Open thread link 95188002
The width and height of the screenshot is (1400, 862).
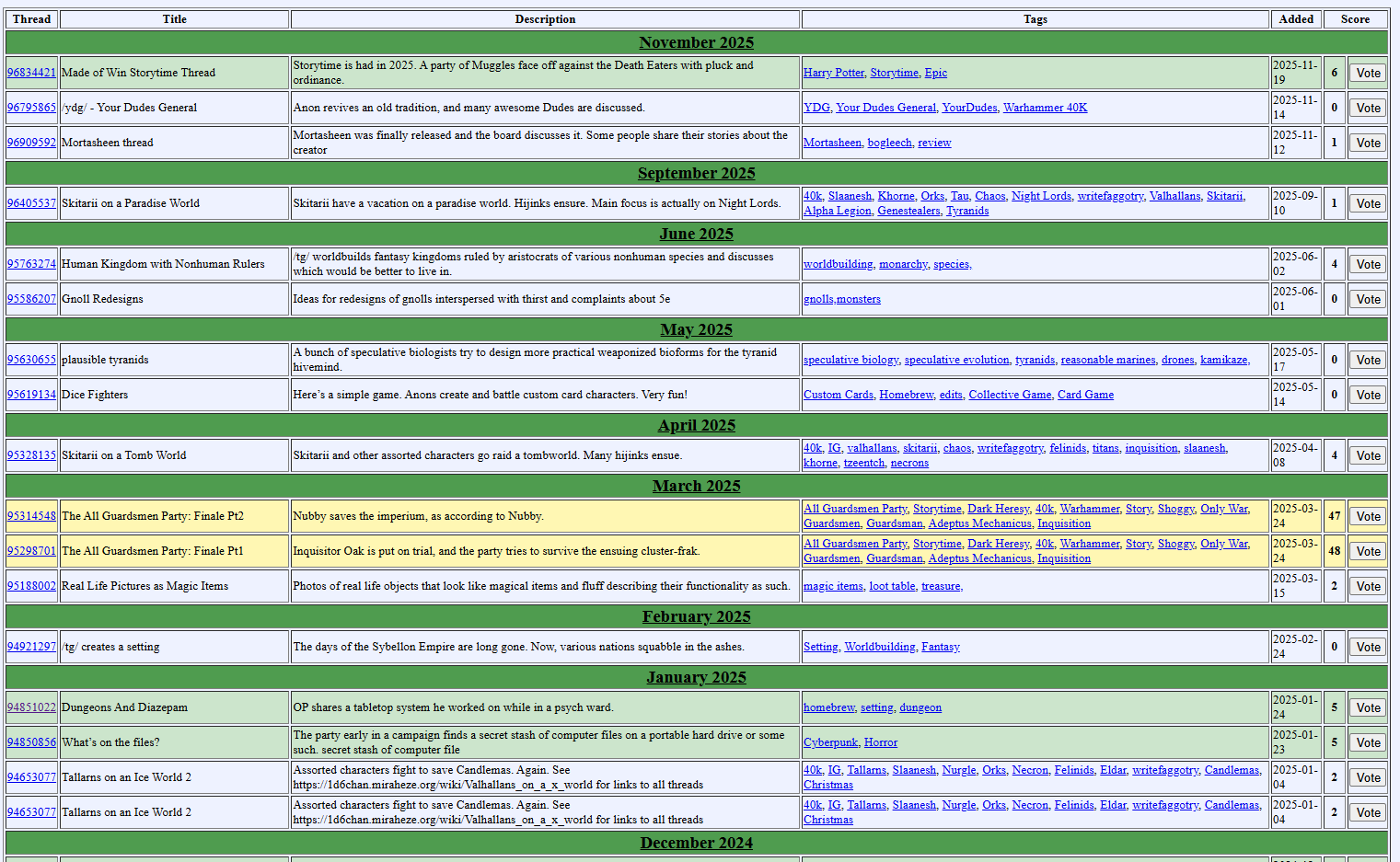31,586
